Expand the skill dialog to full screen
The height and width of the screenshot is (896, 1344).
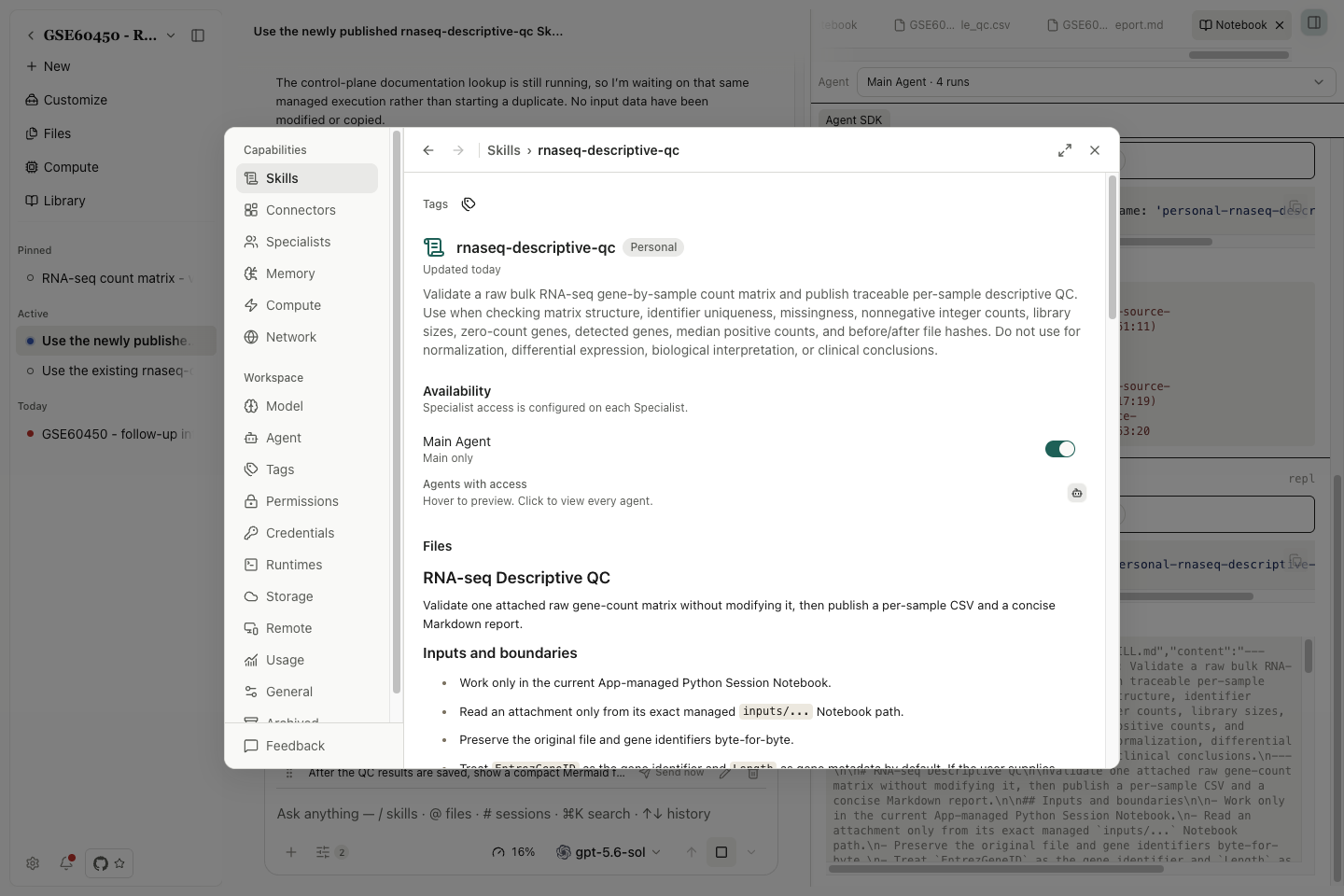[x=1065, y=150]
